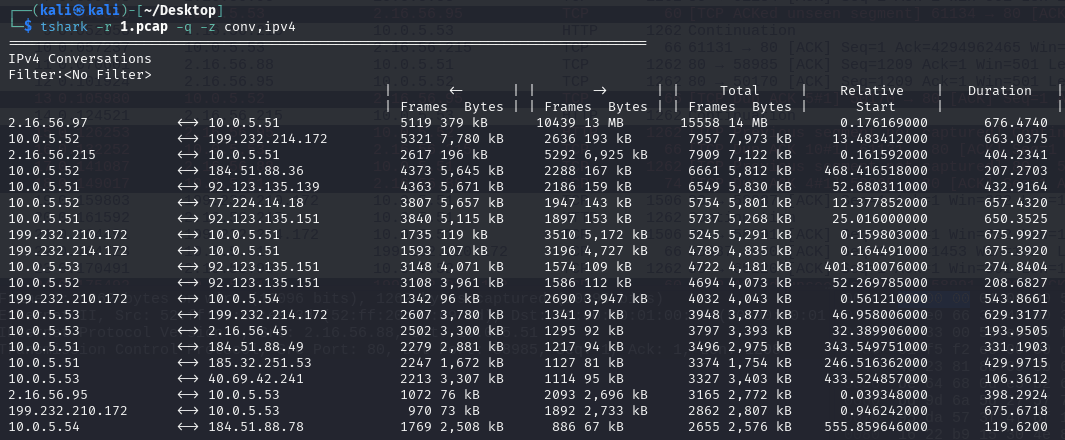Click the 'Total' column header

tap(740, 90)
